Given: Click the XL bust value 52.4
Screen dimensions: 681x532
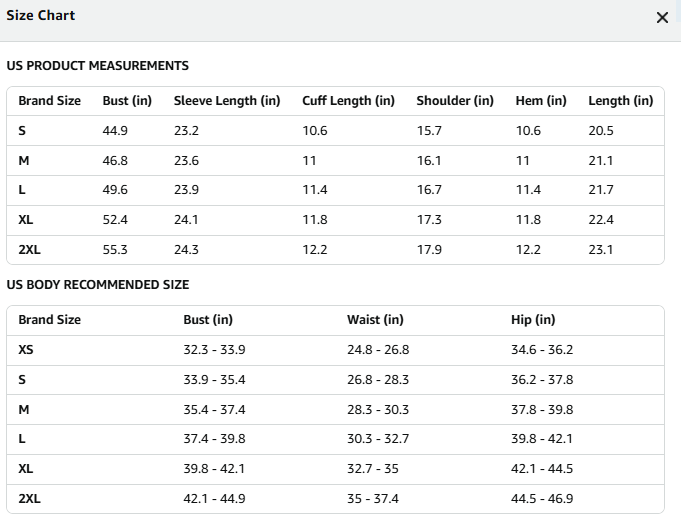Looking at the screenshot, I should point(115,220).
